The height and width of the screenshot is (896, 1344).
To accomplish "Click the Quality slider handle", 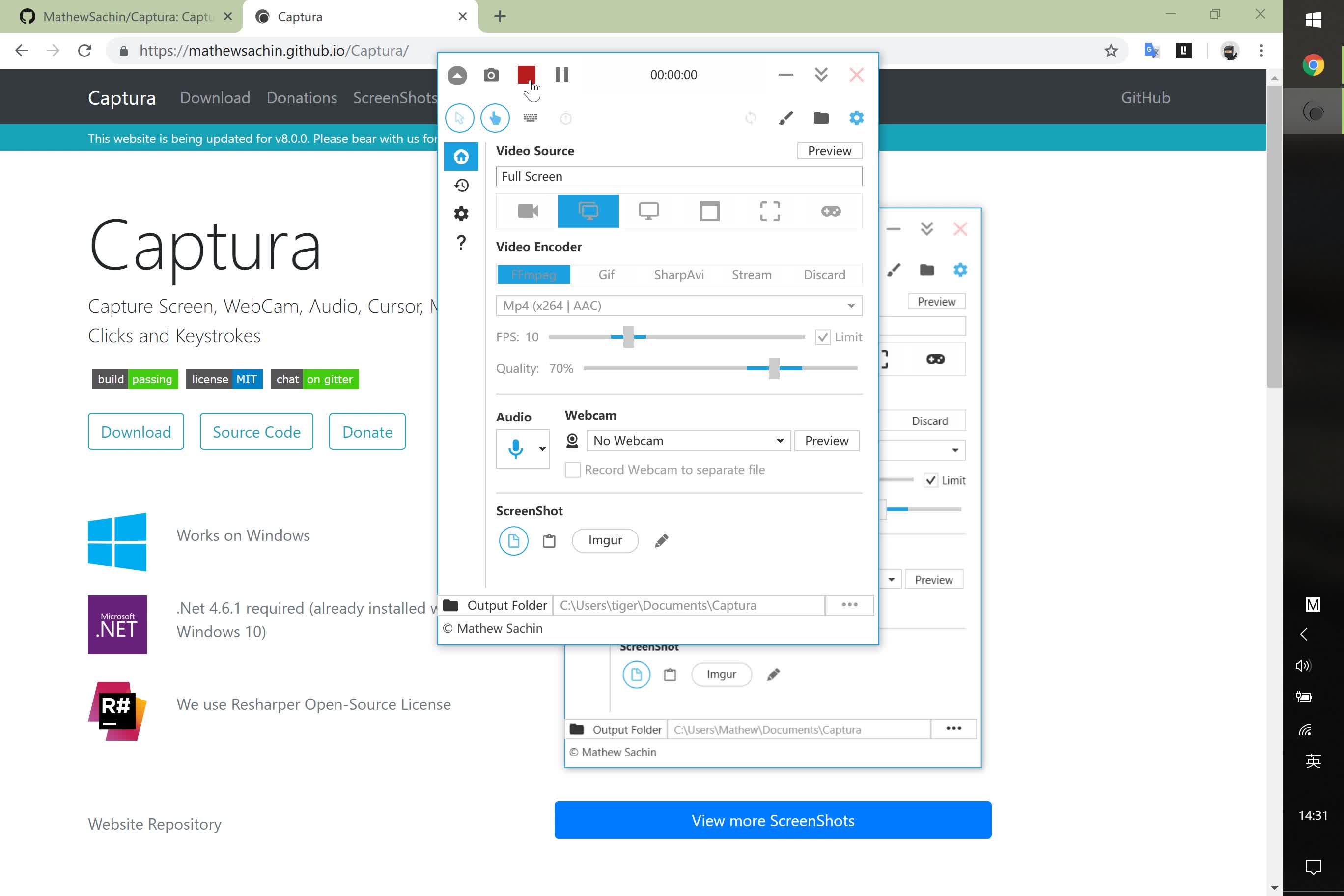I will coord(774,368).
